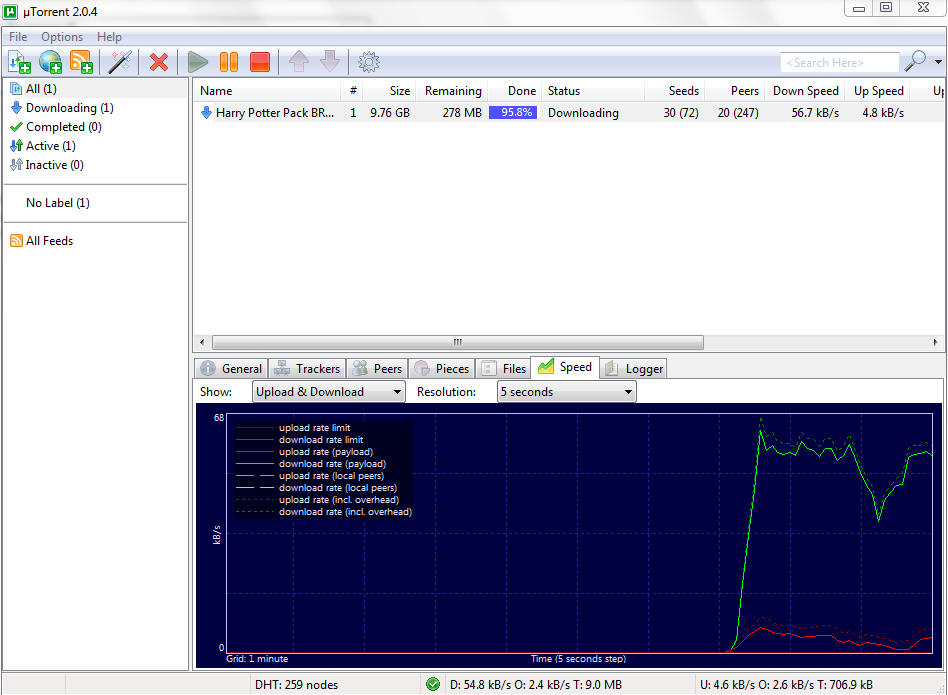Click the blue download arrow torrent icon
This screenshot has width=948, height=695.
(x=206, y=113)
